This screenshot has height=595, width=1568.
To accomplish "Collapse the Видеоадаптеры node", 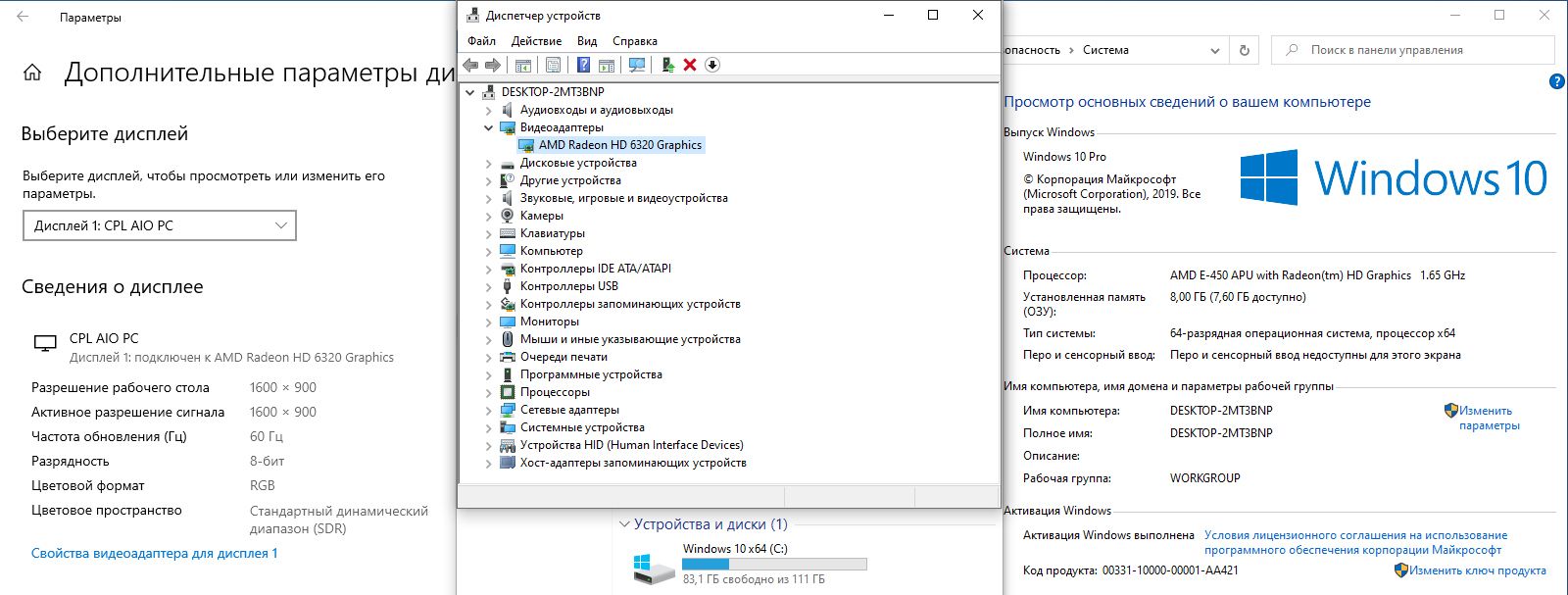I will 489,127.
